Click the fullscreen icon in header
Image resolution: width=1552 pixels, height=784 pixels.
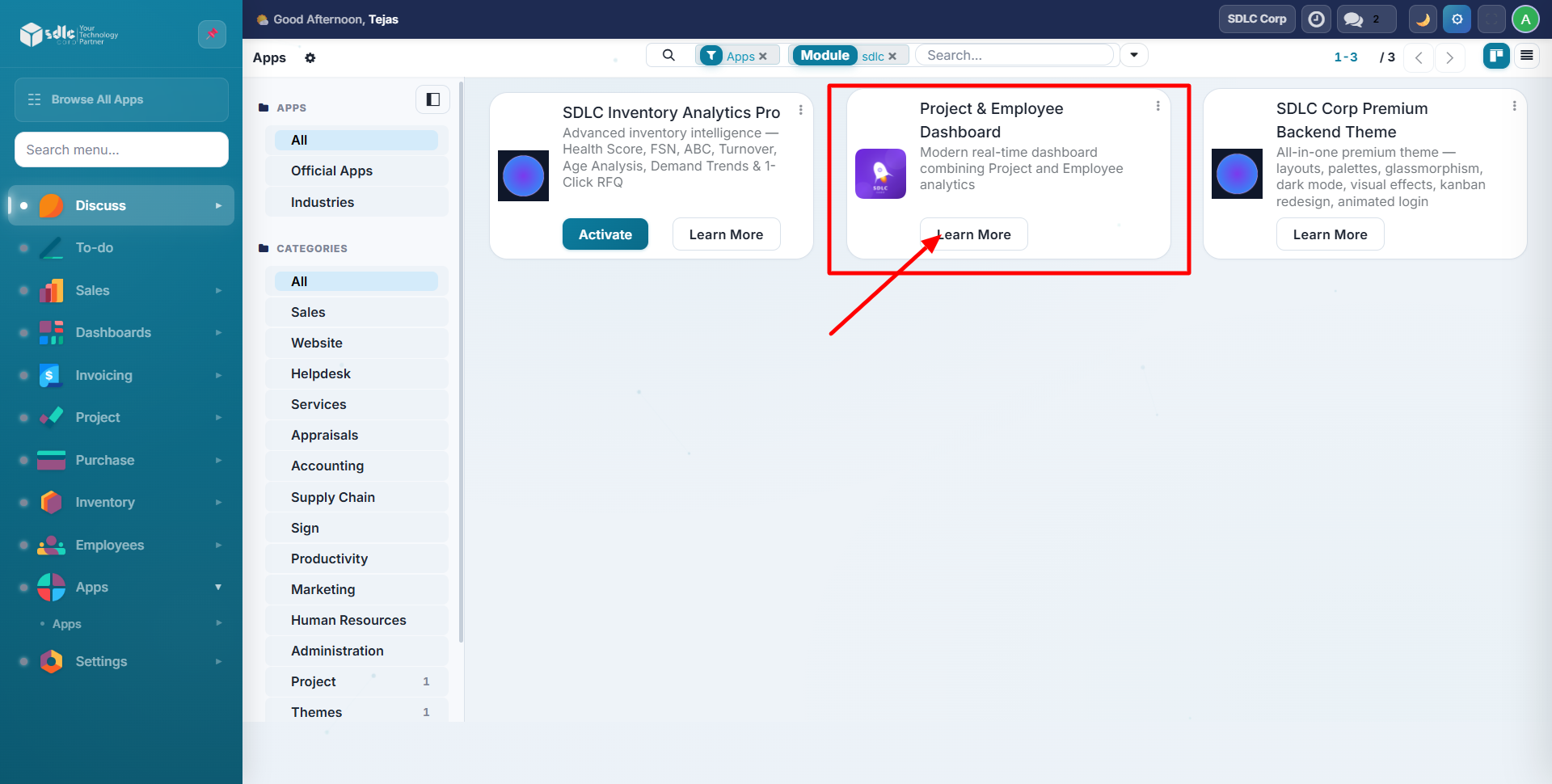(x=1491, y=19)
